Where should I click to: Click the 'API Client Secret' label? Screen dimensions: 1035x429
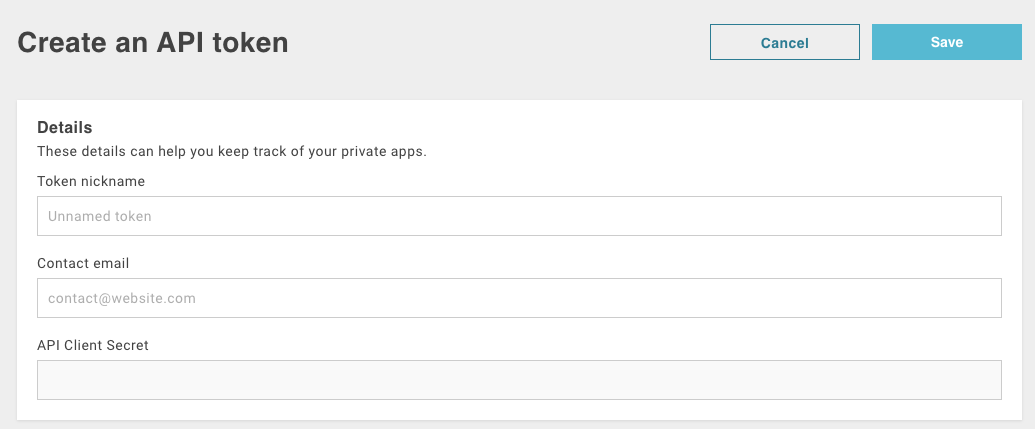93,345
